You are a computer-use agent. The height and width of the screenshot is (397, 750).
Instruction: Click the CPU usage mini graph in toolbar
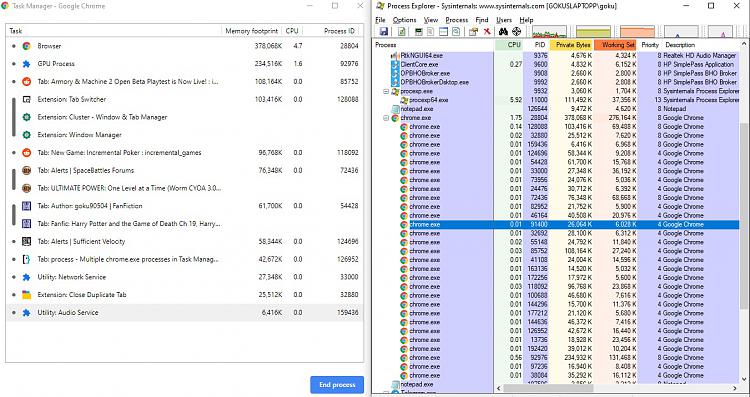coord(550,32)
